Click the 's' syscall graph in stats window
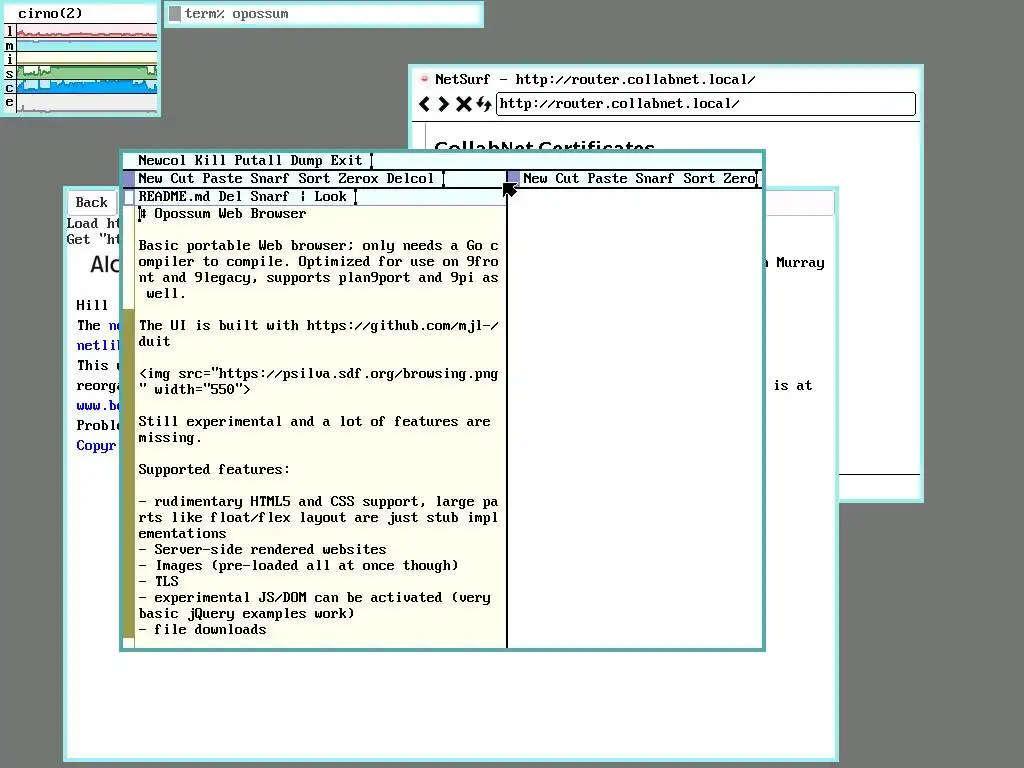The image size is (1024, 768). (x=87, y=73)
